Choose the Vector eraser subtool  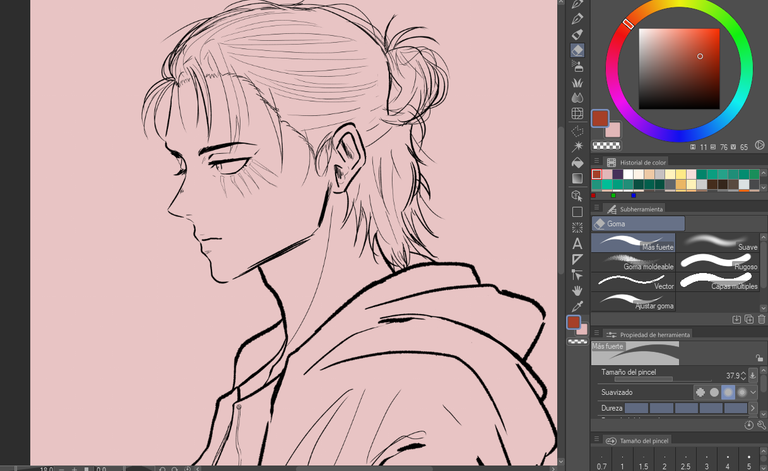tap(633, 282)
